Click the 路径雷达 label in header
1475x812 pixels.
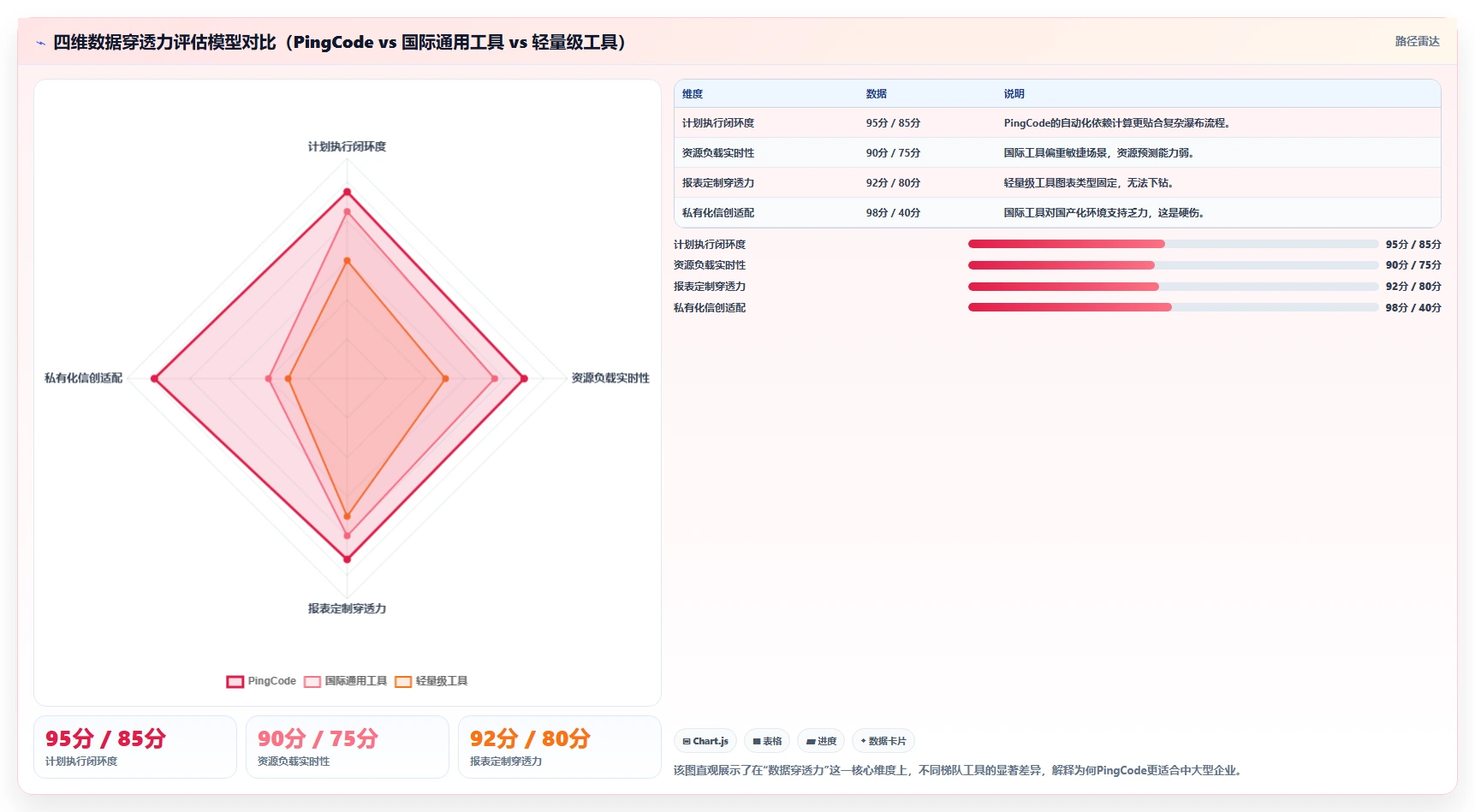[x=1418, y=41]
